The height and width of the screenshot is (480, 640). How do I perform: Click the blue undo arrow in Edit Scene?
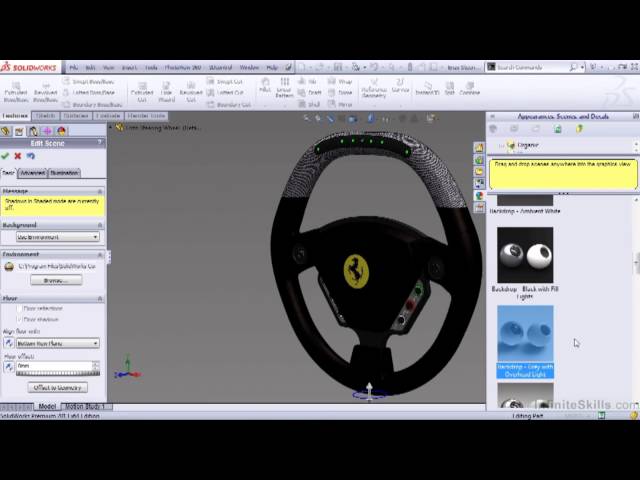(31, 156)
